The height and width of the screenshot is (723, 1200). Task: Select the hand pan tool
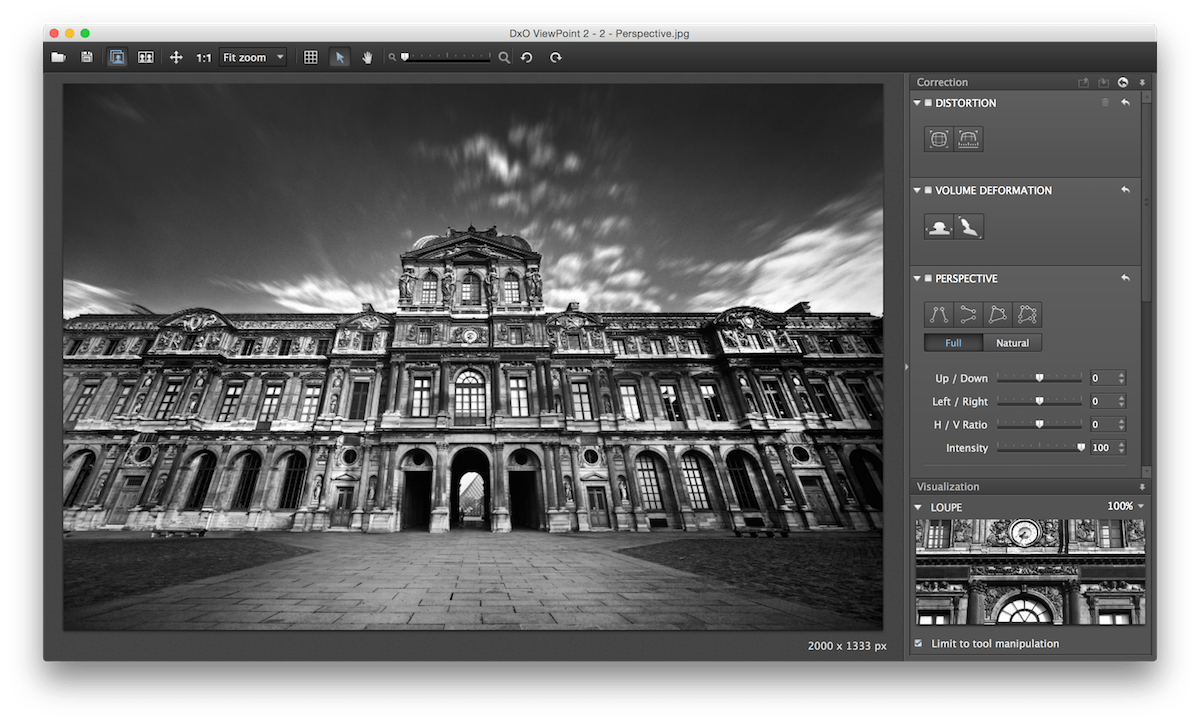point(367,58)
